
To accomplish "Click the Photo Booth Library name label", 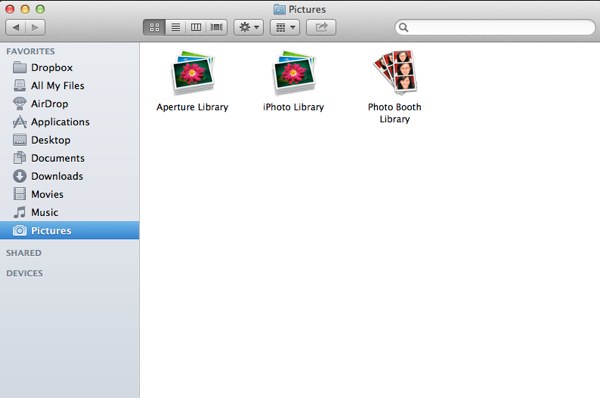I will pos(395,113).
